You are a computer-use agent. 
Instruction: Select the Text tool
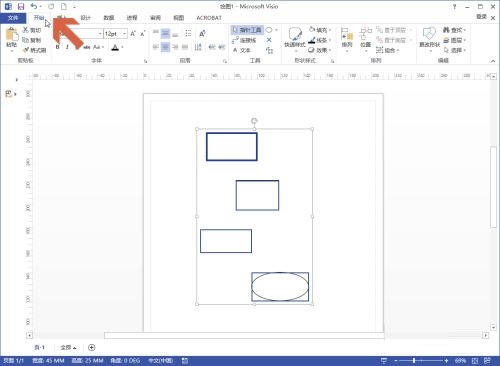click(x=242, y=50)
